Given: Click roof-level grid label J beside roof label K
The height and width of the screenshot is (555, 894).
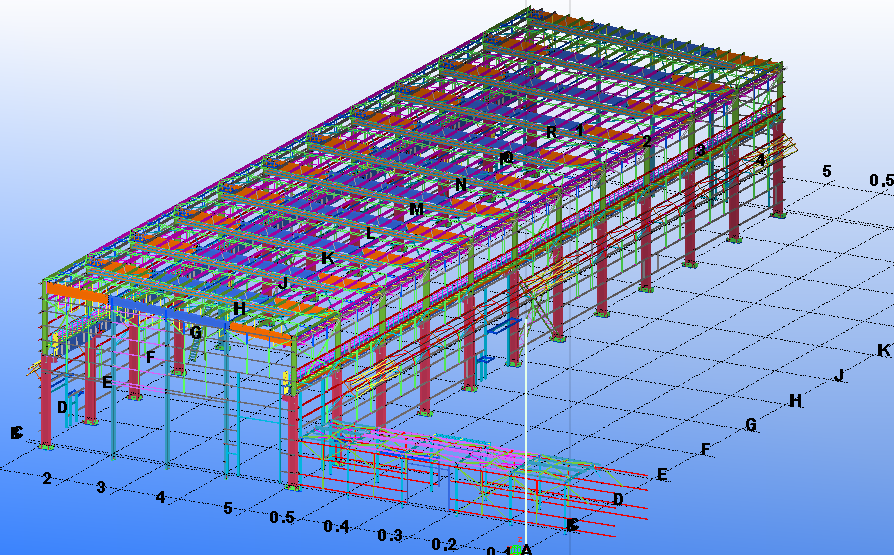Looking at the screenshot, I should click(x=283, y=283).
